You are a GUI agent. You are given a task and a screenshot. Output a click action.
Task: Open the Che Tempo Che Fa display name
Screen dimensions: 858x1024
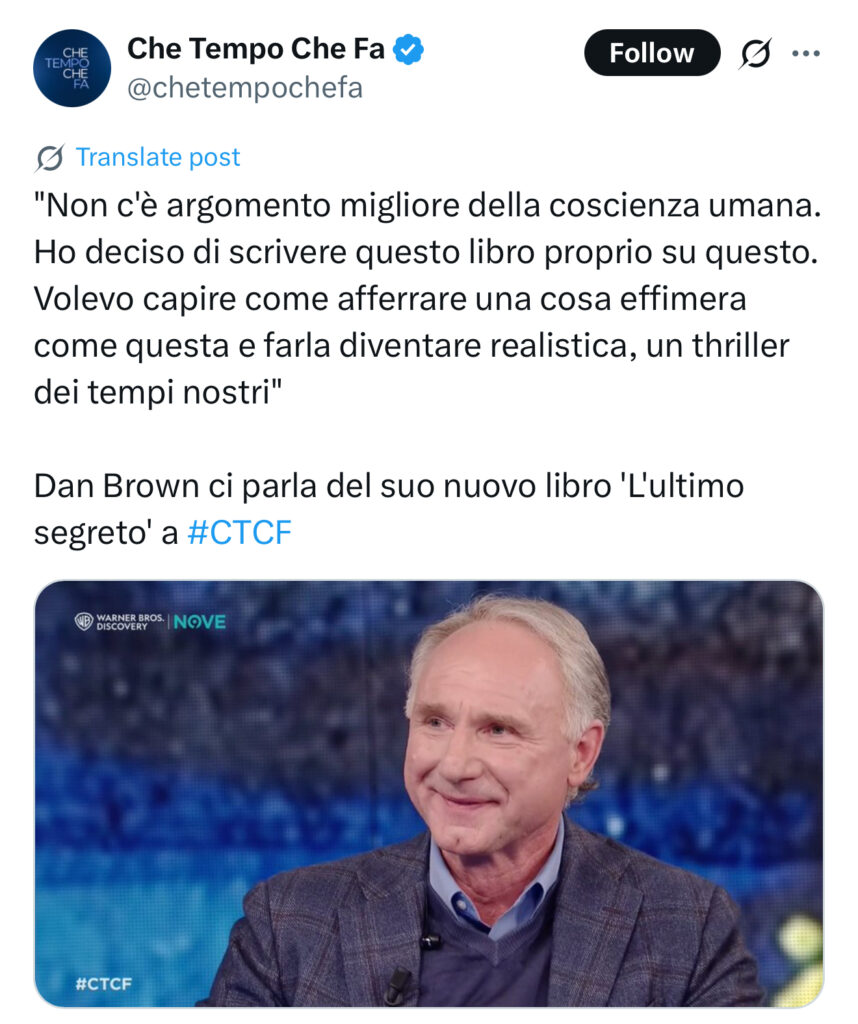256,49
